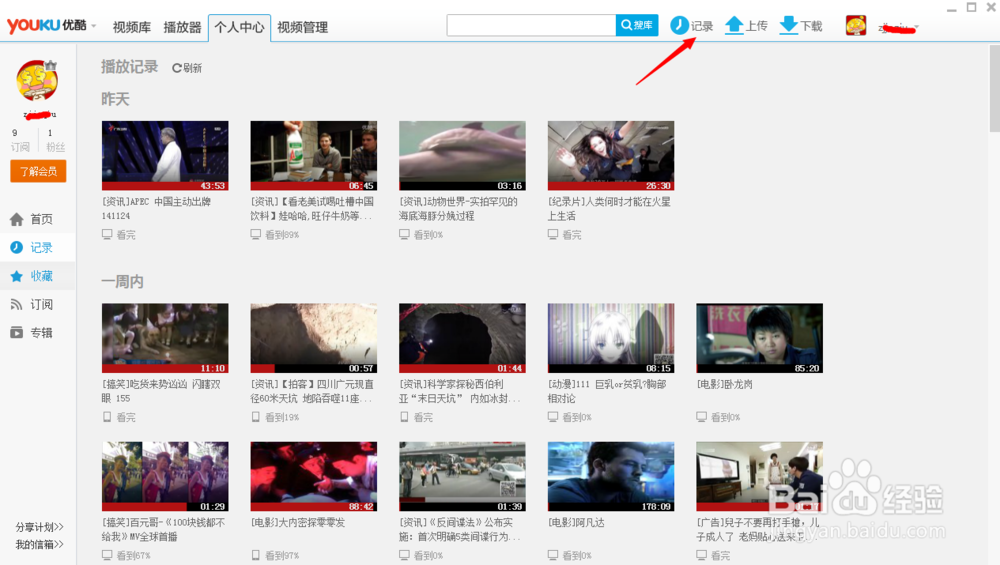Focus the search input field
Image resolution: width=1000 pixels, height=565 pixels.
(531, 26)
